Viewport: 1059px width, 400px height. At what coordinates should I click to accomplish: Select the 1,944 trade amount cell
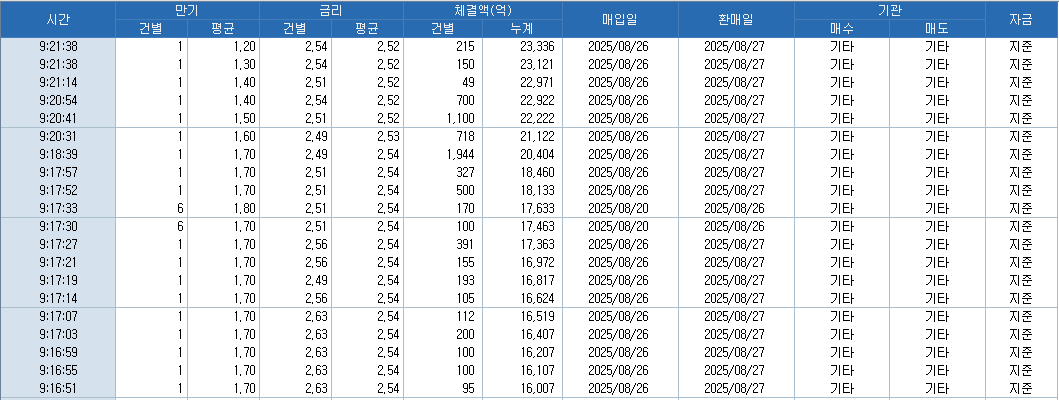click(x=458, y=155)
